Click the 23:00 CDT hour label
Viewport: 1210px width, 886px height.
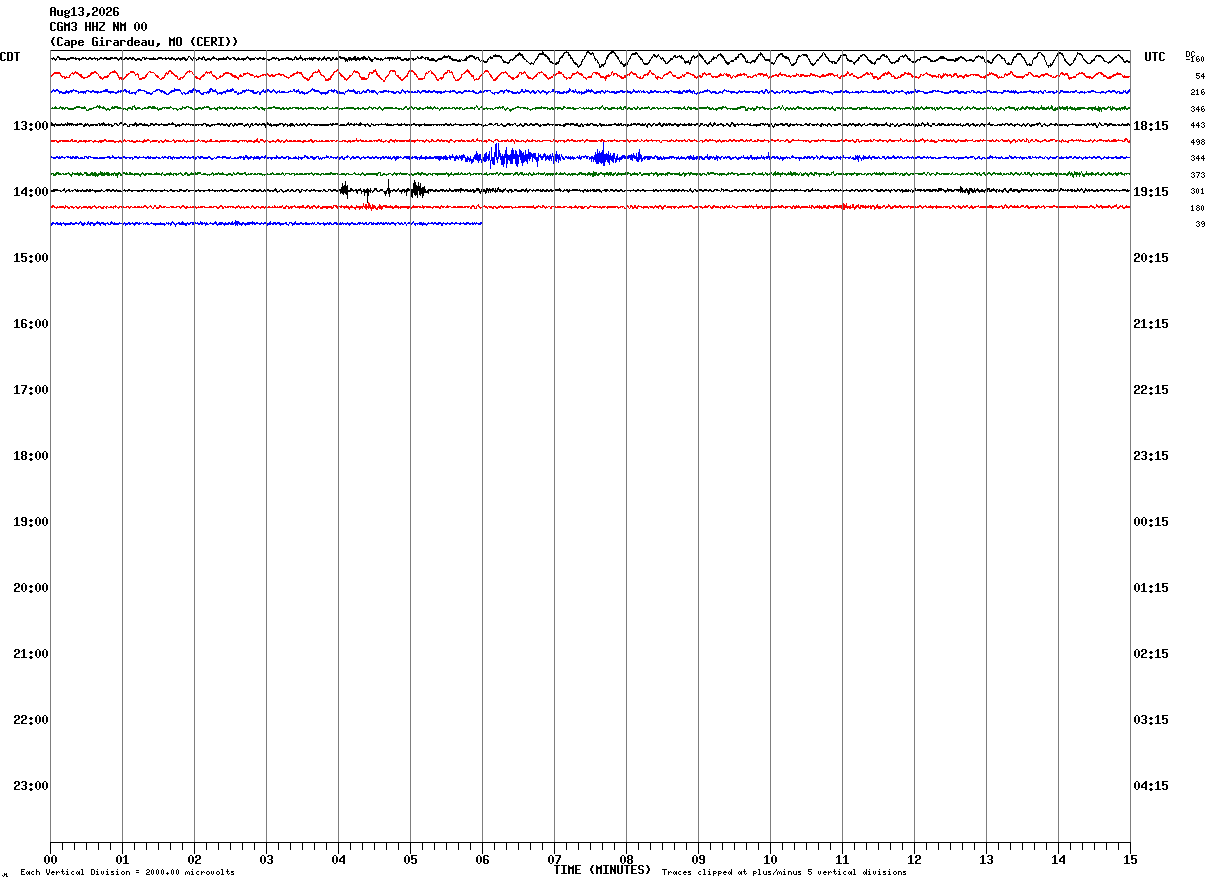(31, 786)
